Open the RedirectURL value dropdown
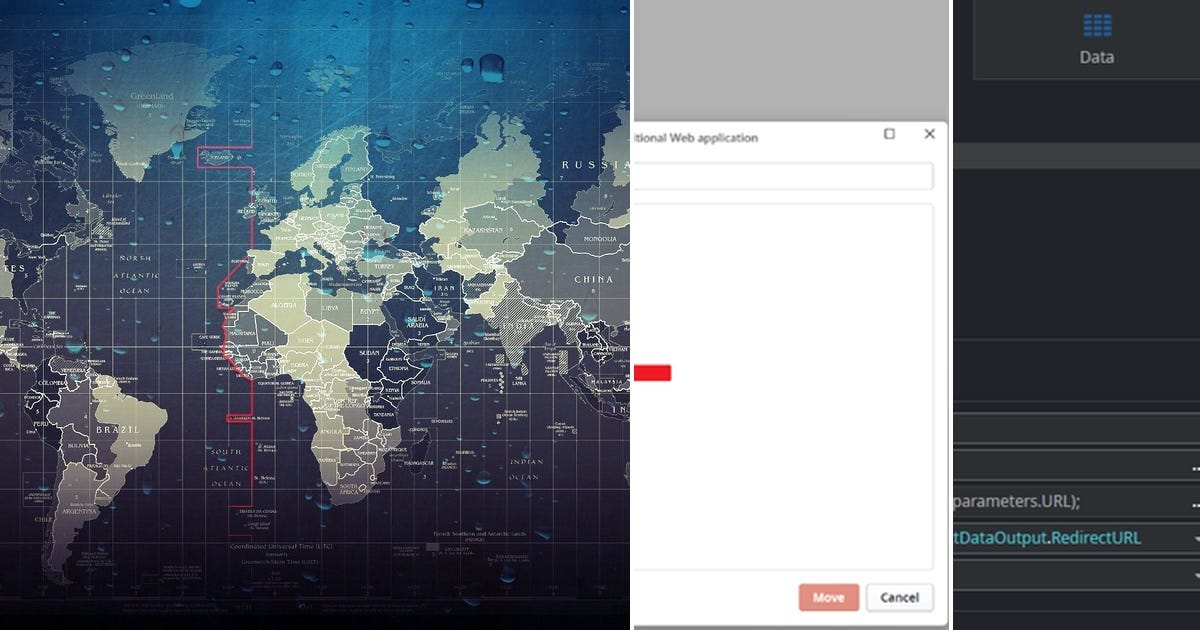Image resolution: width=1200 pixels, height=630 pixels. (1197, 539)
